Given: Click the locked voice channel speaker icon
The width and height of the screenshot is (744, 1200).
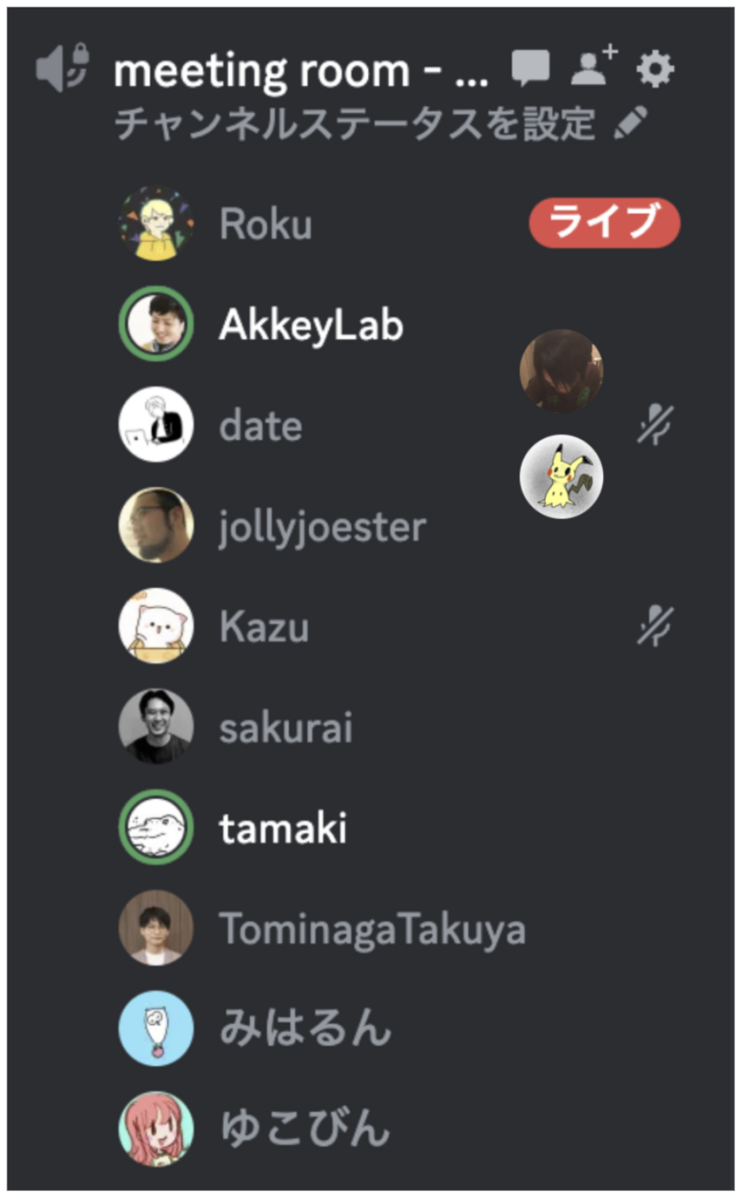Looking at the screenshot, I should coord(63,70).
